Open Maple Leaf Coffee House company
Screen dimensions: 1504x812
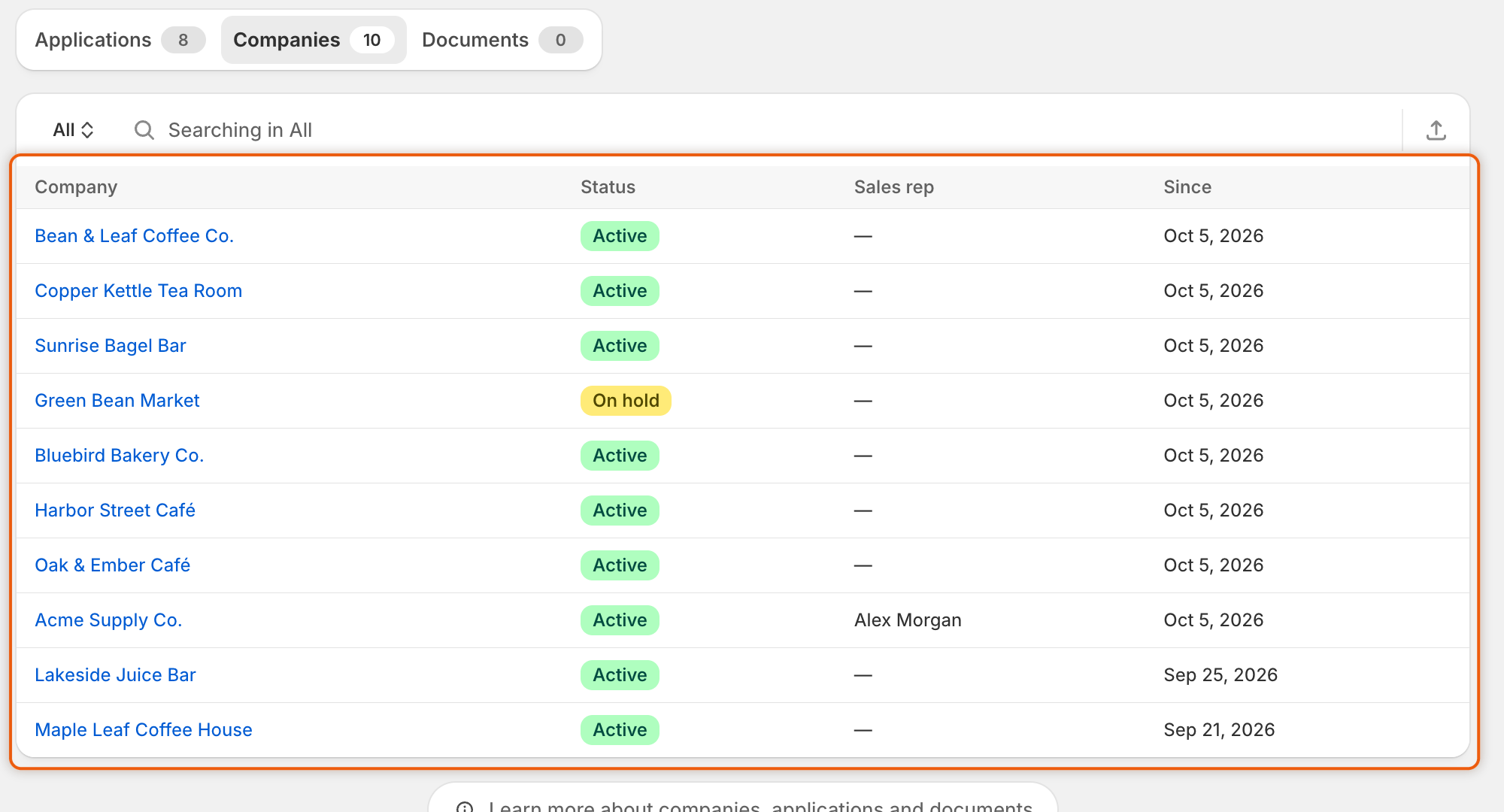click(144, 730)
